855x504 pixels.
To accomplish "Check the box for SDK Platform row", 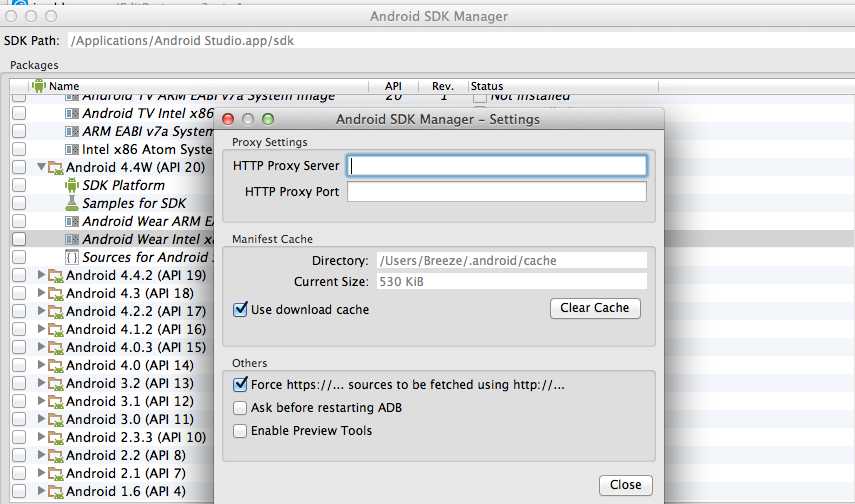I will point(19,185).
